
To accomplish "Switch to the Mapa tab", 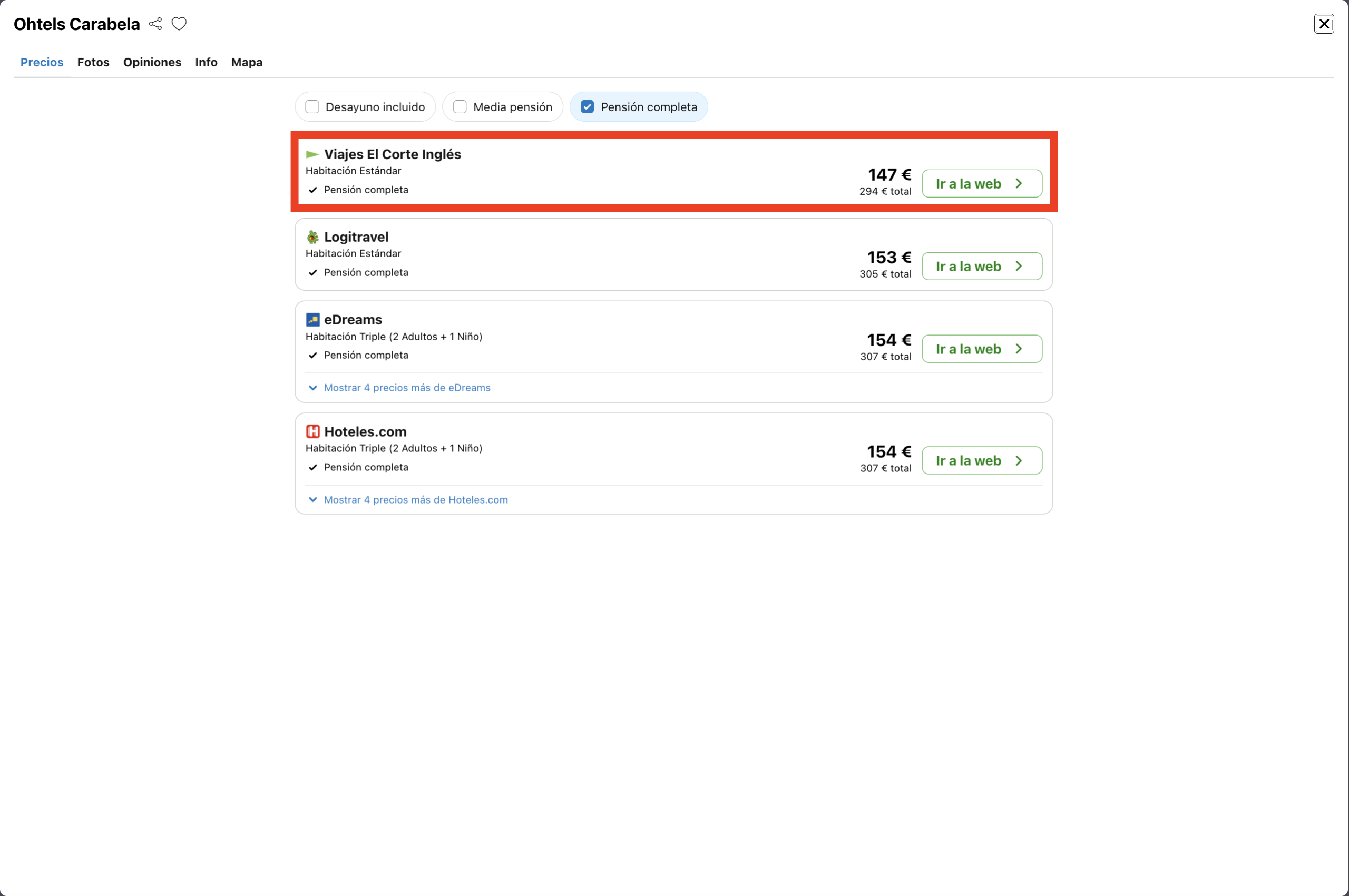I will point(247,62).
